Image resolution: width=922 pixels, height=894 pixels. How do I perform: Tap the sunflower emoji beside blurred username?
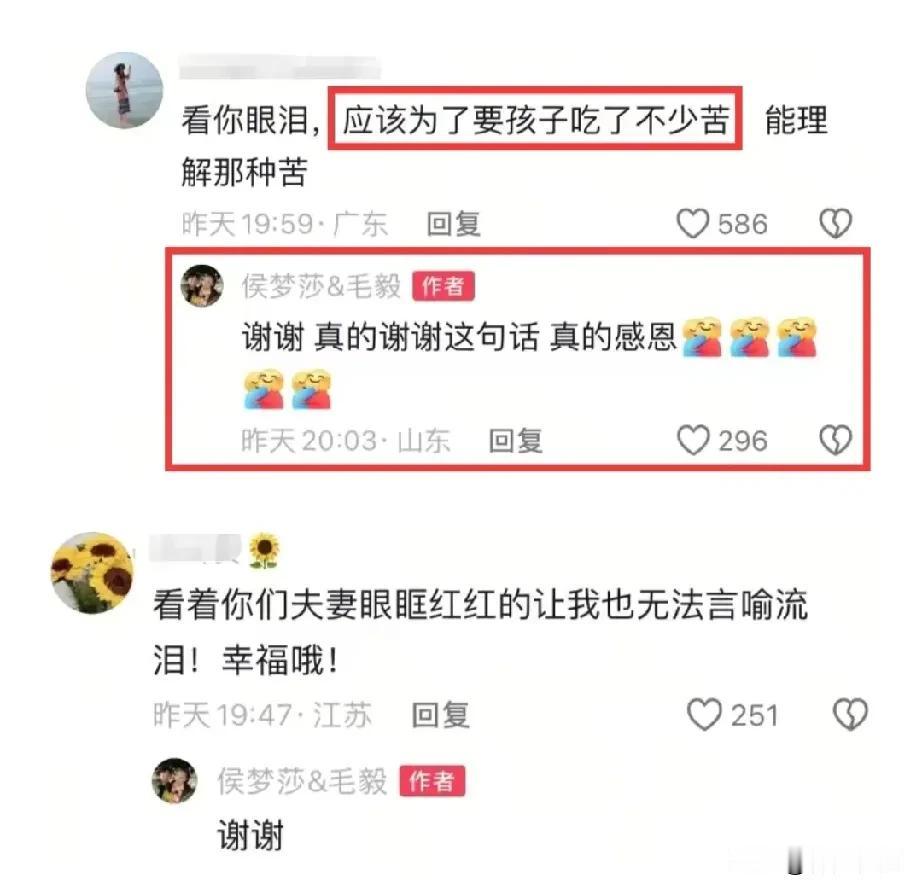point(263,551)
